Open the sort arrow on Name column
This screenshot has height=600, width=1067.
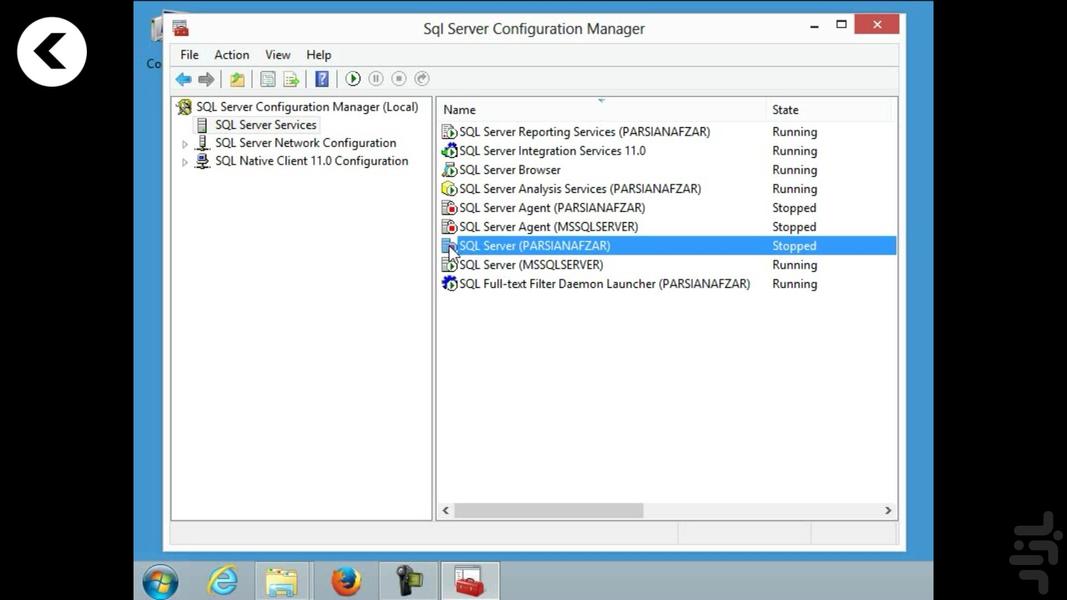click(x=600, y=100)
